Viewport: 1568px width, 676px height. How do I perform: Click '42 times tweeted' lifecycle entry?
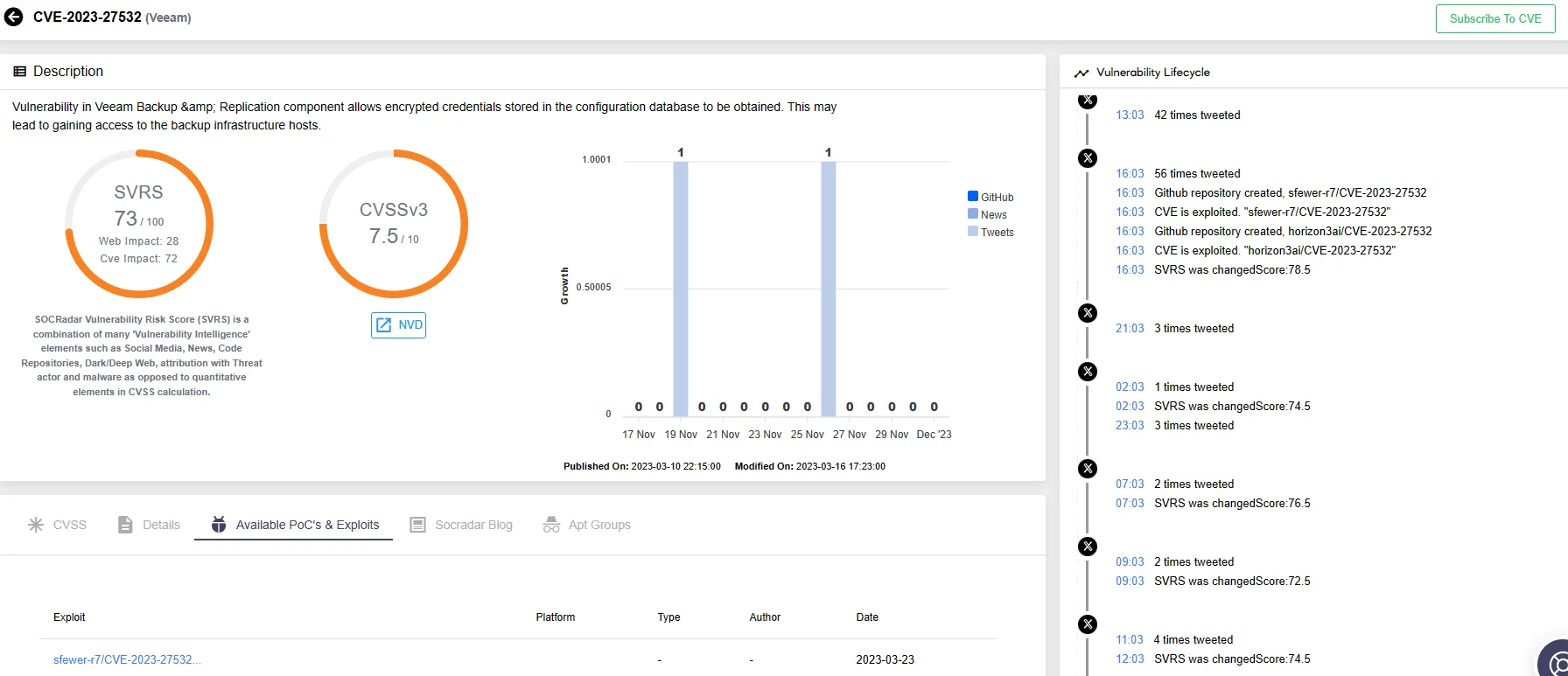click(1197, 115)
